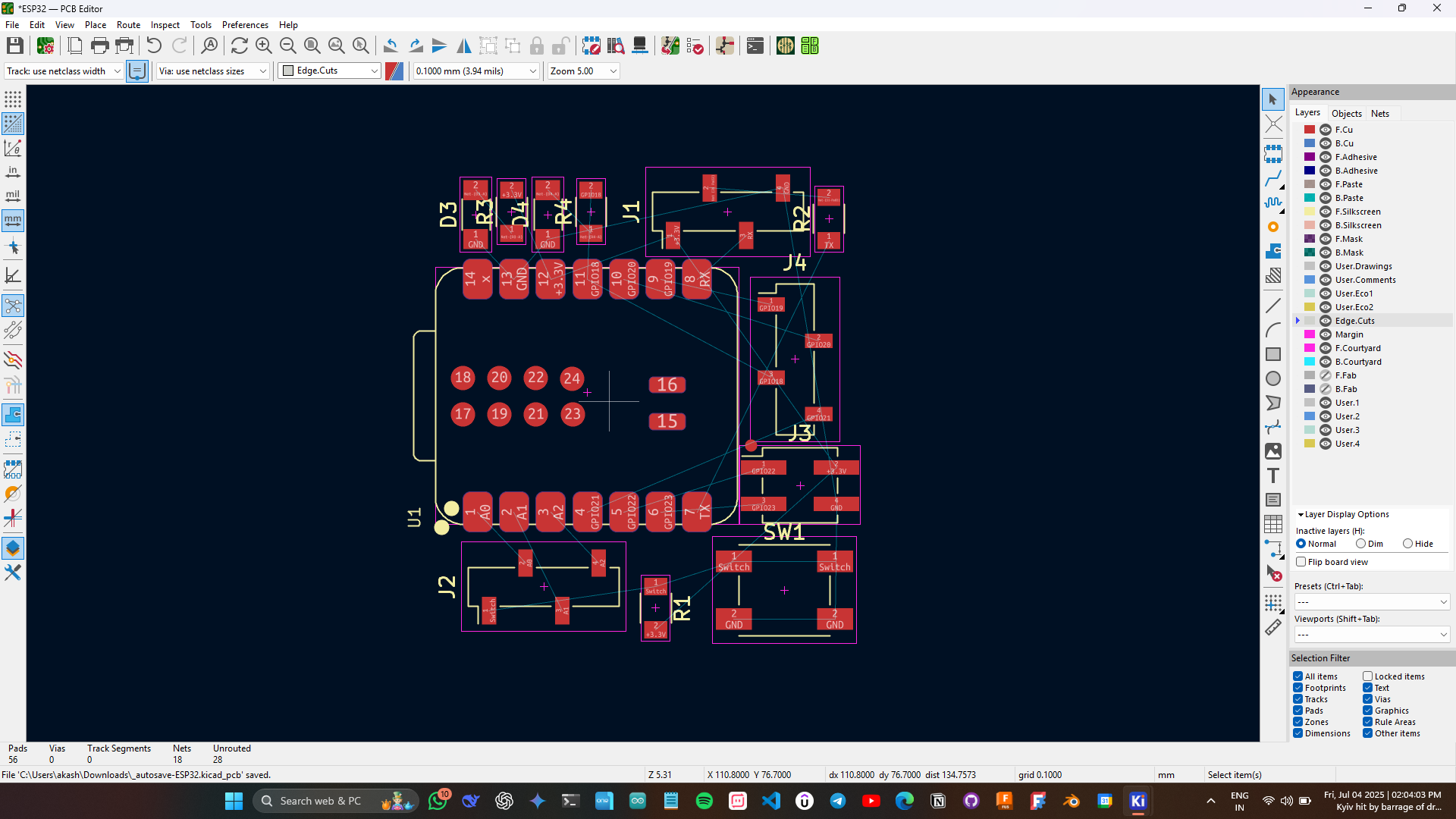This screenshot has height=819, width=1456.
Task: Click the Undo arrow icon
Action: click(154, 46)
